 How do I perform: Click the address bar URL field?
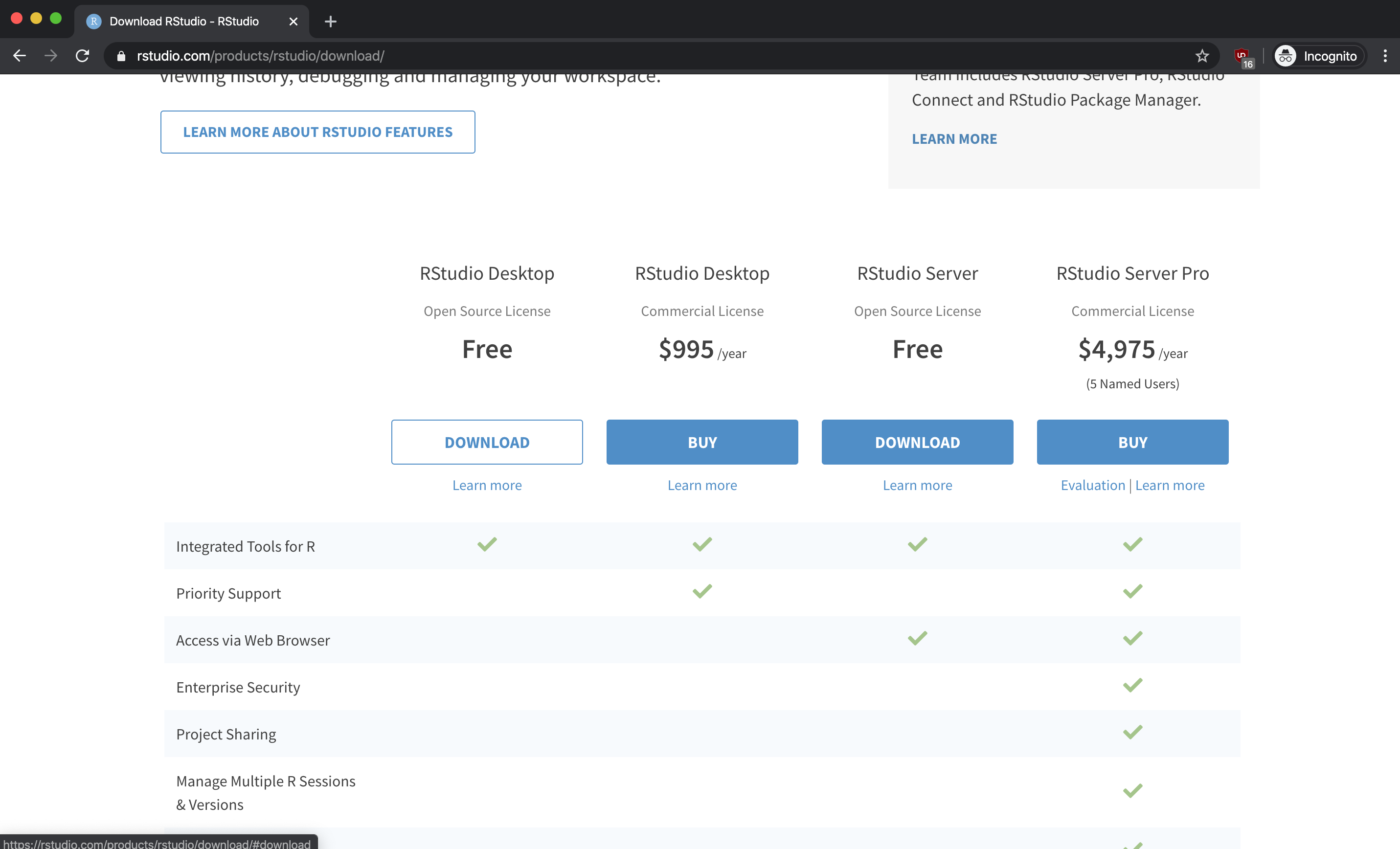(x=260, y=56)
